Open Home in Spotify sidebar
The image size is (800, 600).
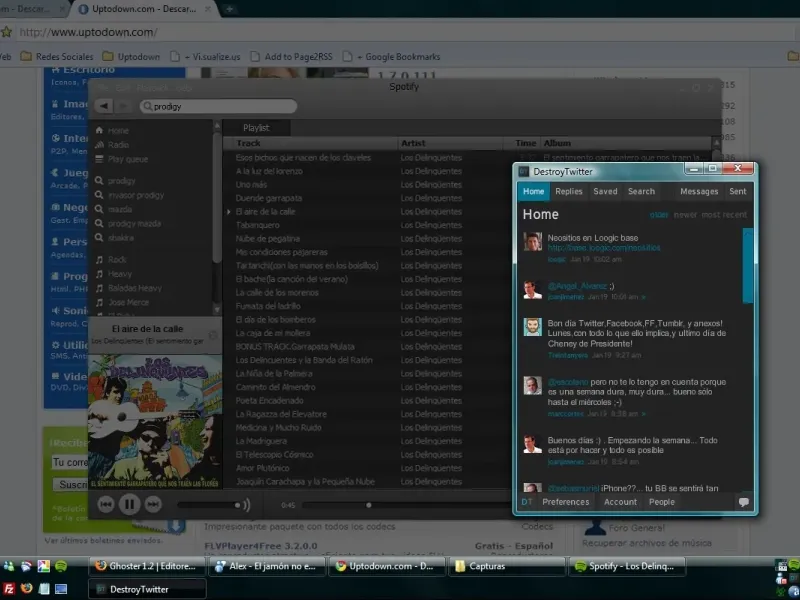(118, 131)
